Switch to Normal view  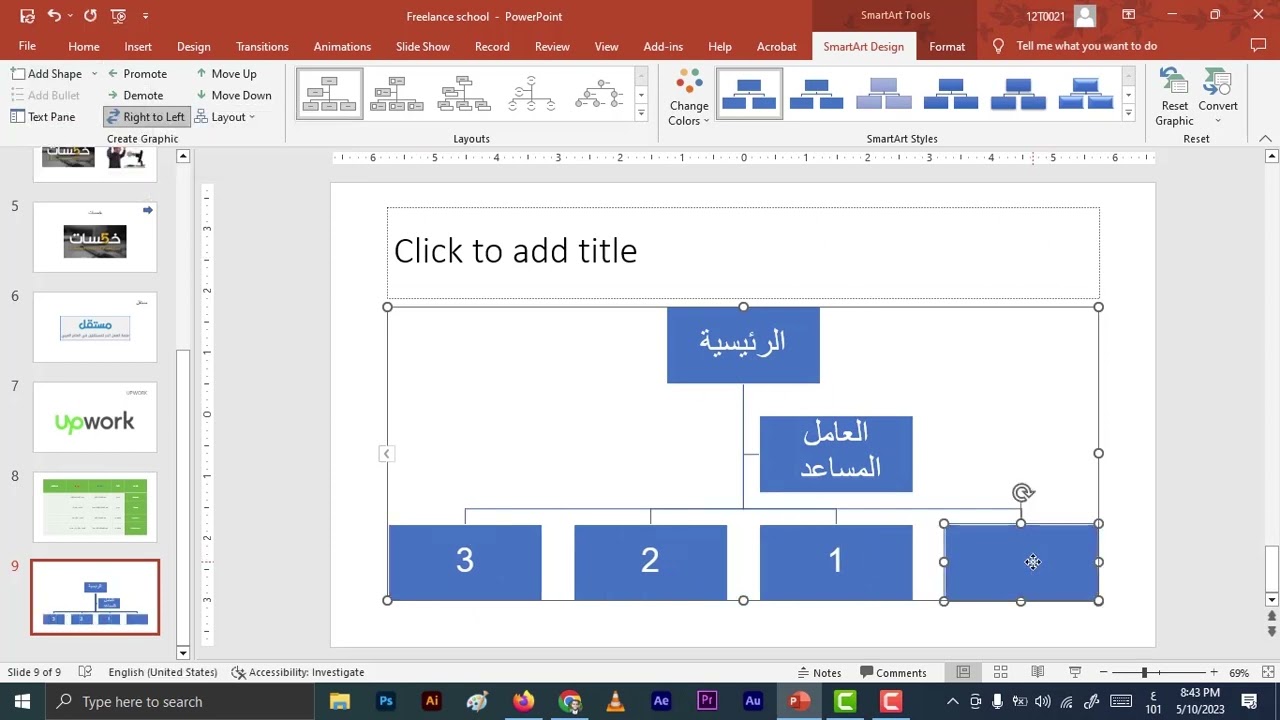click(963, 673)
